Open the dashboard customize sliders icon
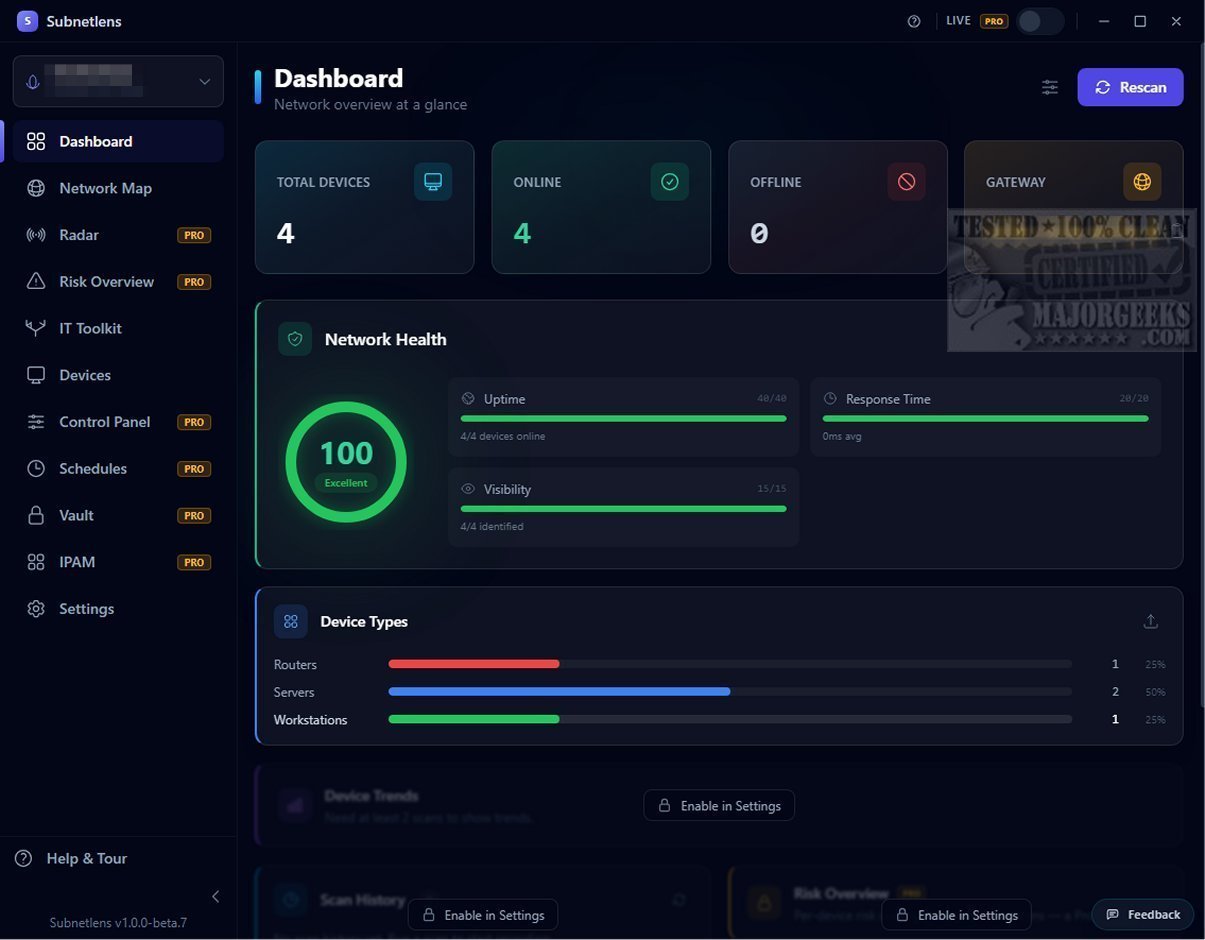The width and height of the screenshot is (1205, 940). tap(1050, 87)
